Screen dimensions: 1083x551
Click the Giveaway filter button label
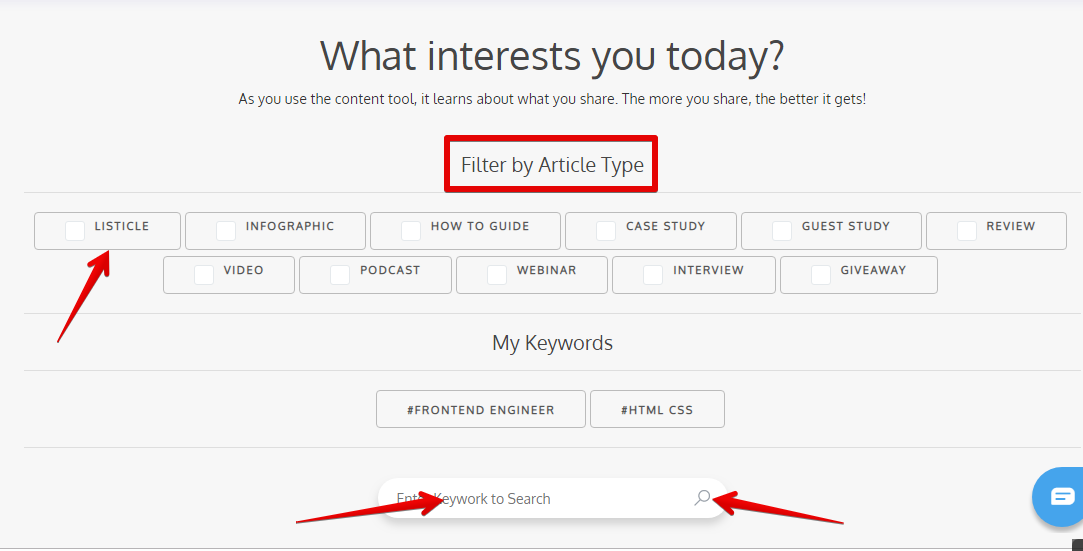tap(873, 271)
